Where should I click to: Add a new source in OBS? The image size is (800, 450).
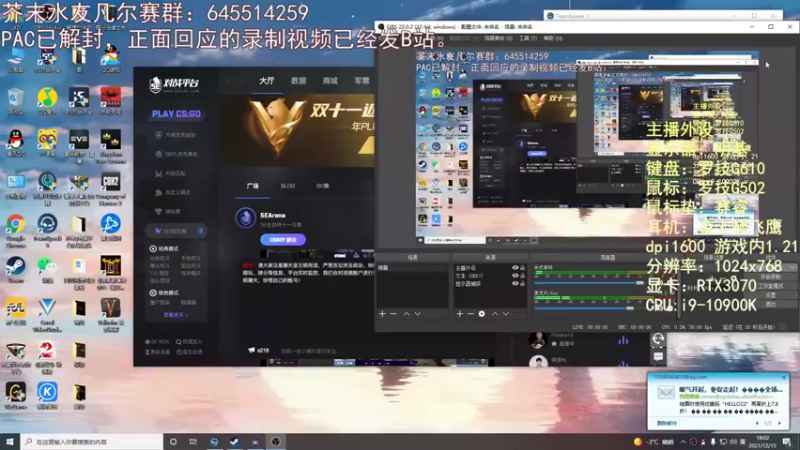pyautogui.click(x=459, y=314)
